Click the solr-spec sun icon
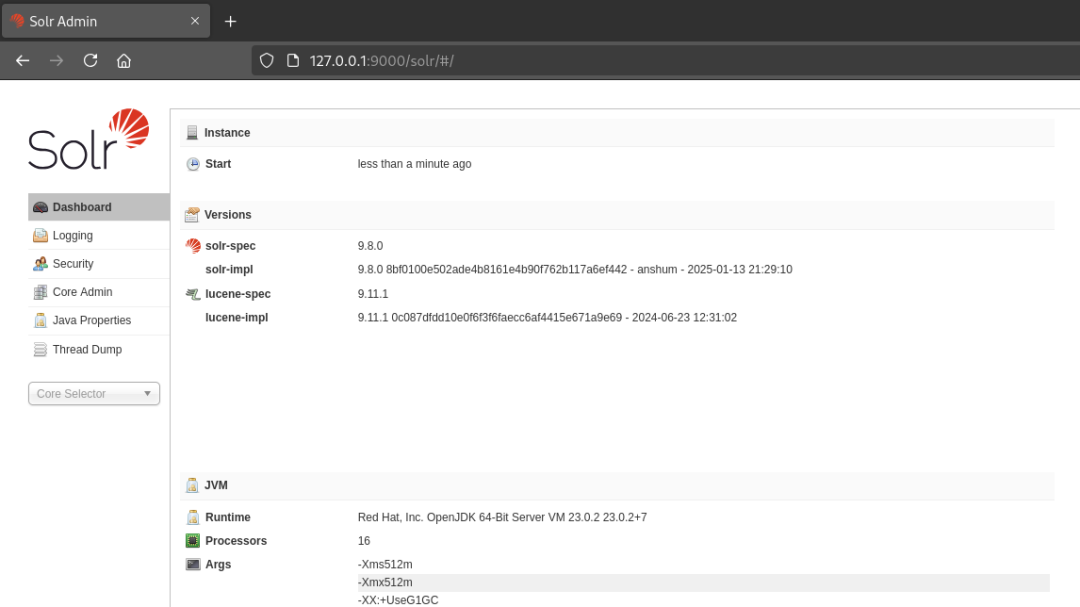This screenshot has height=607, width=1080. coord(193,246)
